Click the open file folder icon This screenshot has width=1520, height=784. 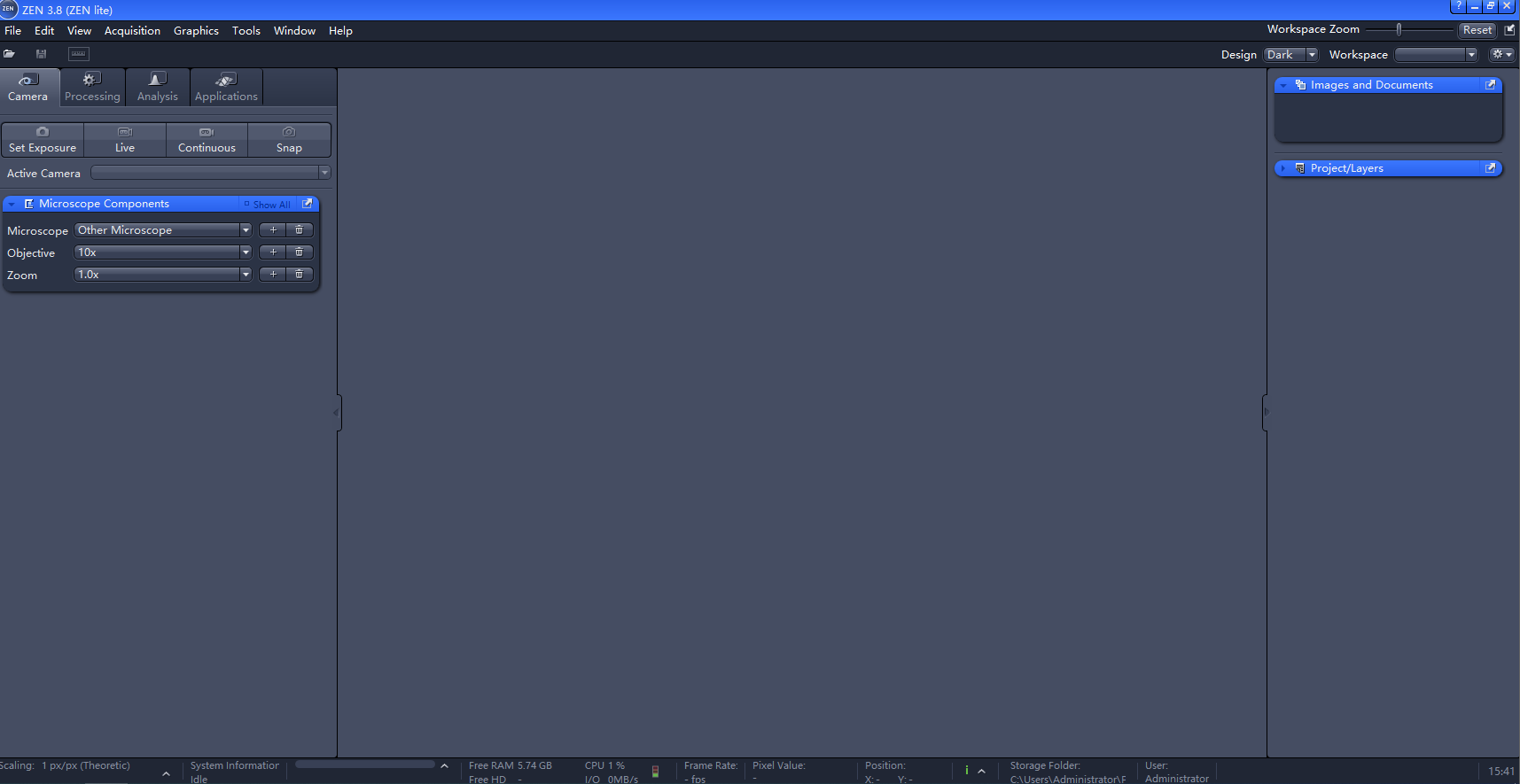coord(9,54)
